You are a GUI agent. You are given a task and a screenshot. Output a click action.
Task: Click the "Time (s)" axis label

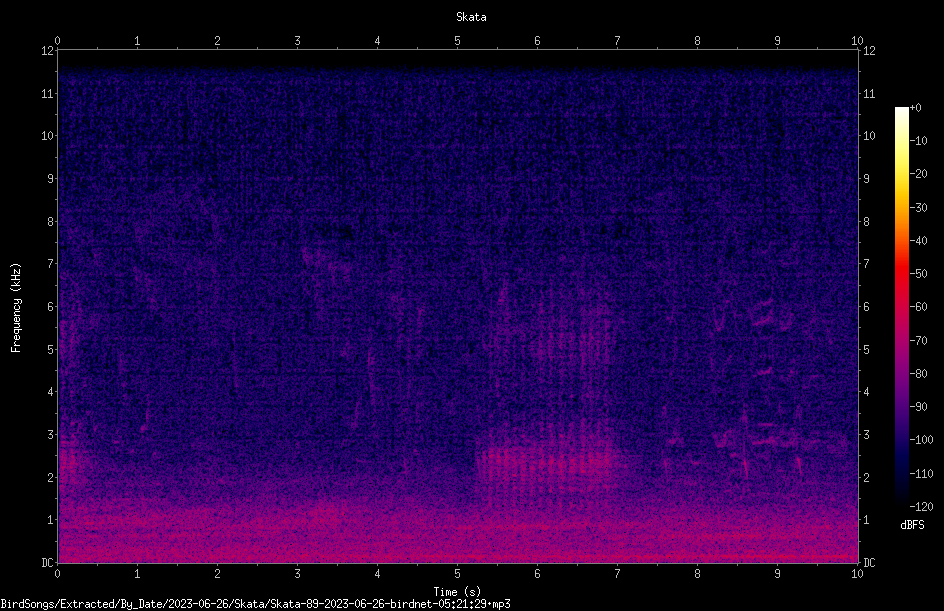[457, 592]
